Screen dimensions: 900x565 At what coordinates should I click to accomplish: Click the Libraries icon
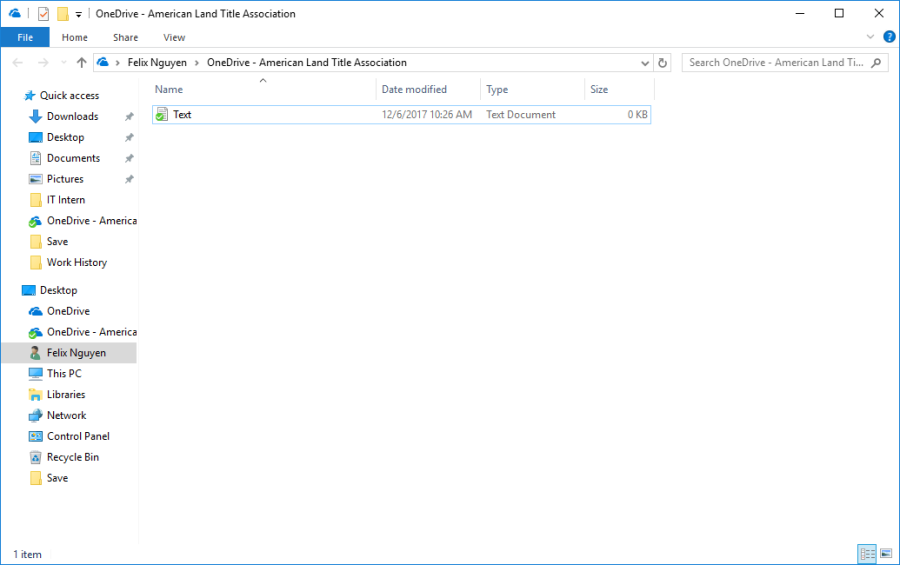click(36, 394)
